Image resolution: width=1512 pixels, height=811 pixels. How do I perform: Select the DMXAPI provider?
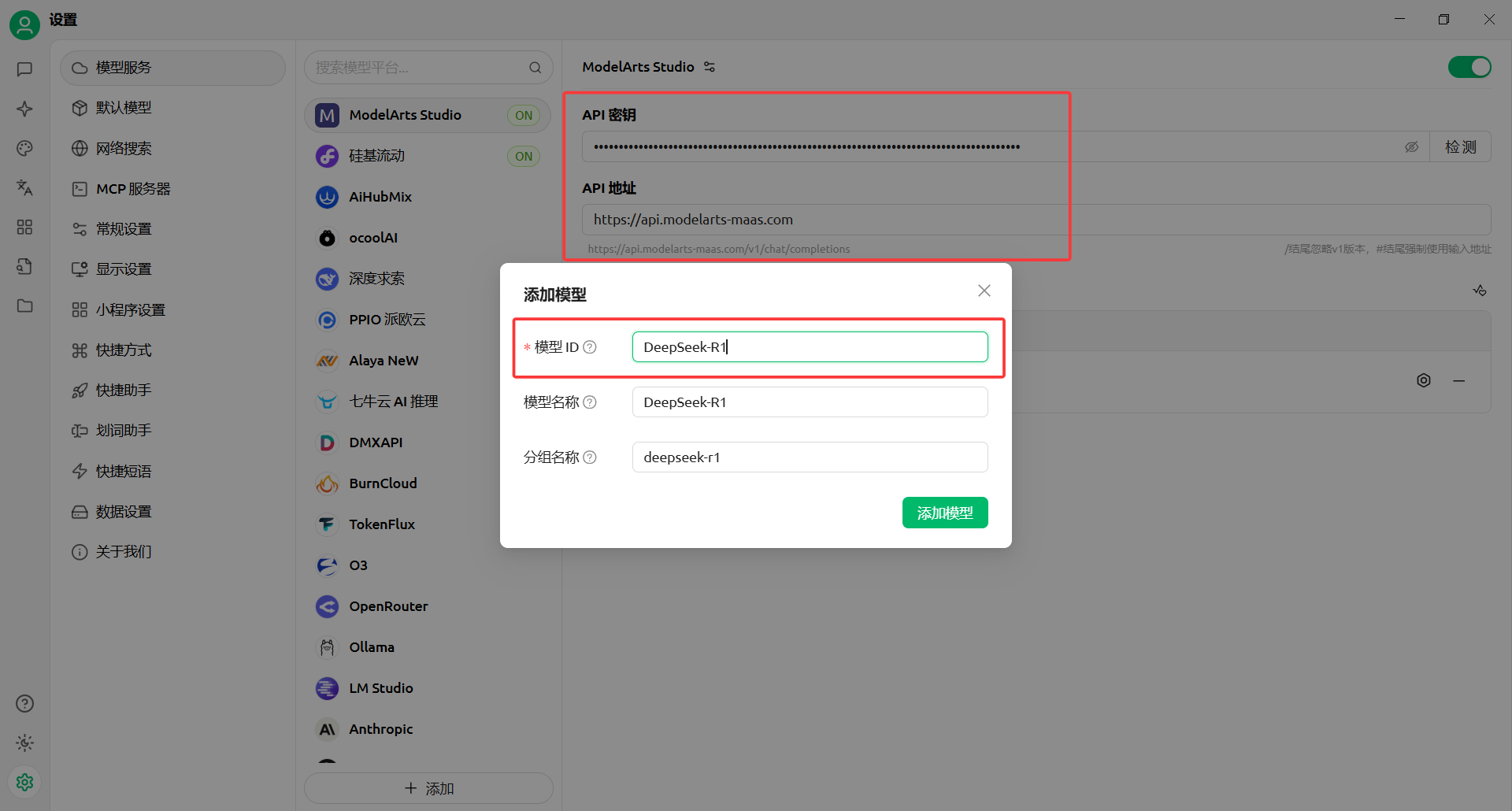tap(402, 443)
